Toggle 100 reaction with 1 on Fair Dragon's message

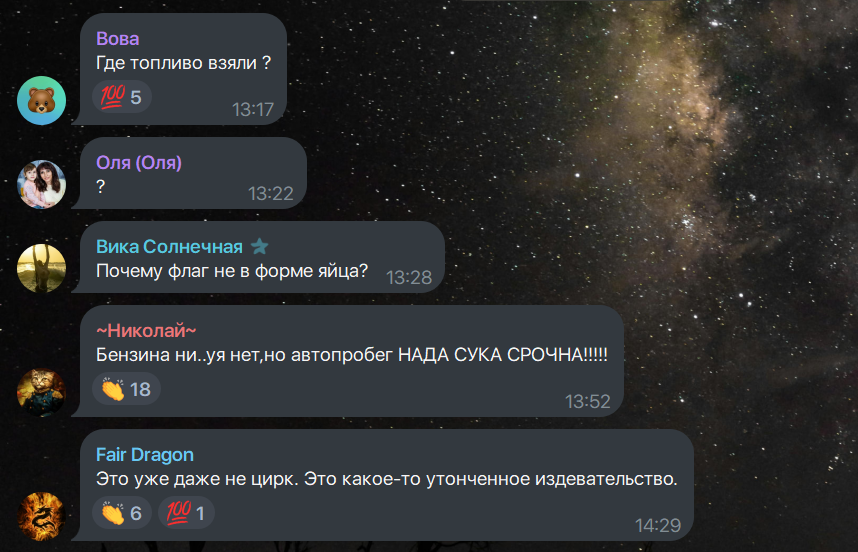(x=186, y=513)
